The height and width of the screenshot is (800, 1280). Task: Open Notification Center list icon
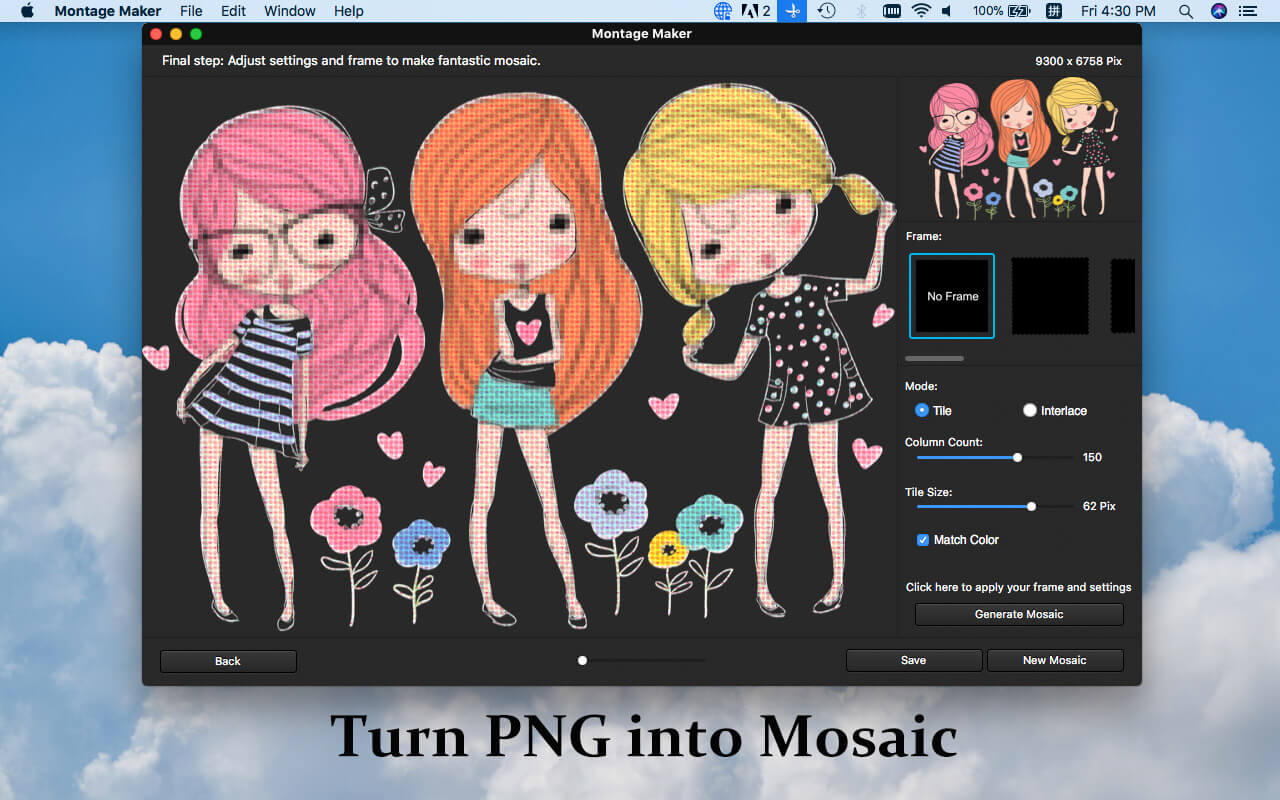point(1247,11)
